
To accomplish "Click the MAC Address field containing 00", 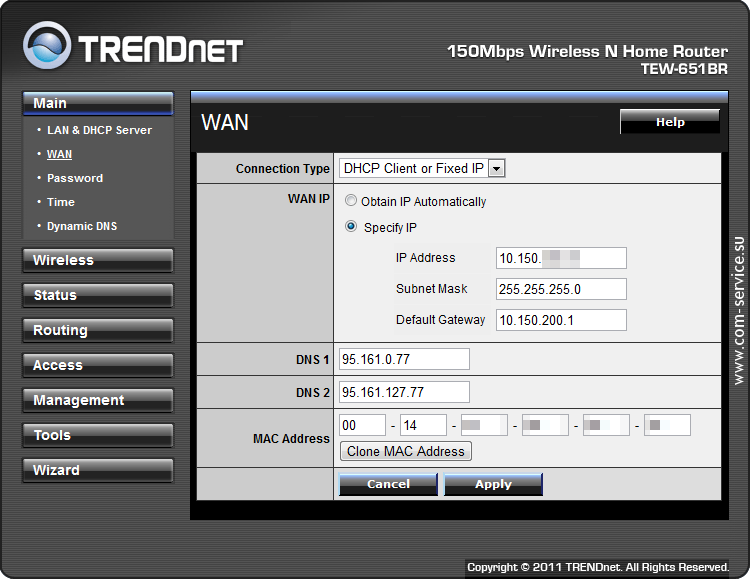I will point(363,425).
